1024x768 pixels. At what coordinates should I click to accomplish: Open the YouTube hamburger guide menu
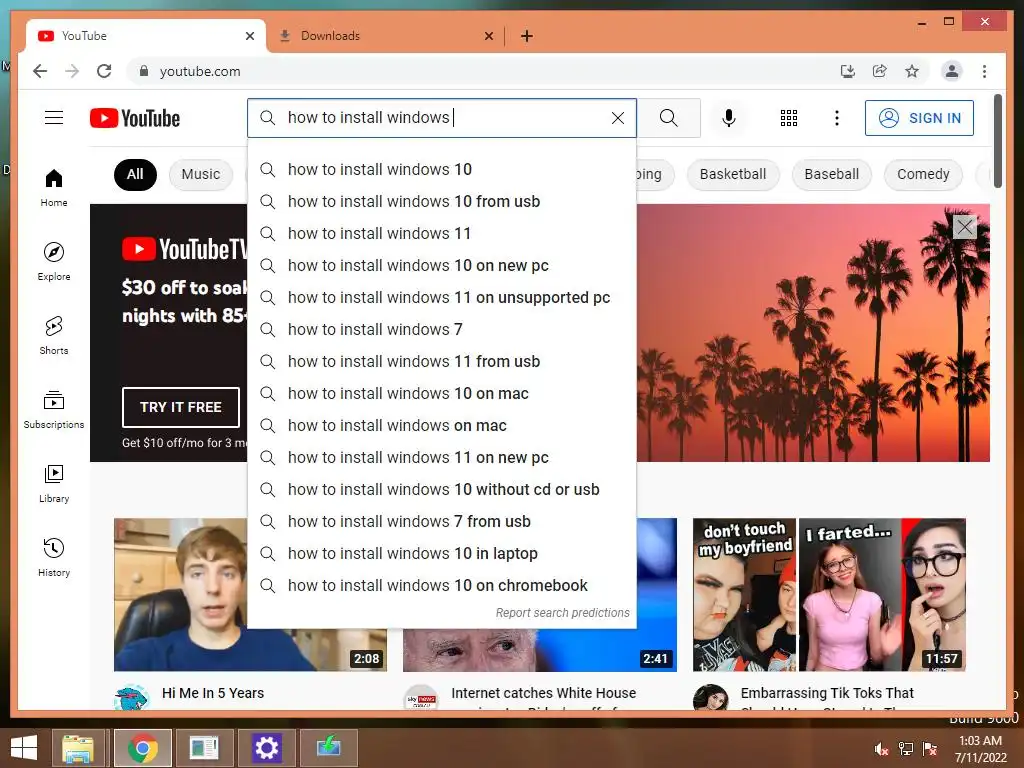(54, 118)
